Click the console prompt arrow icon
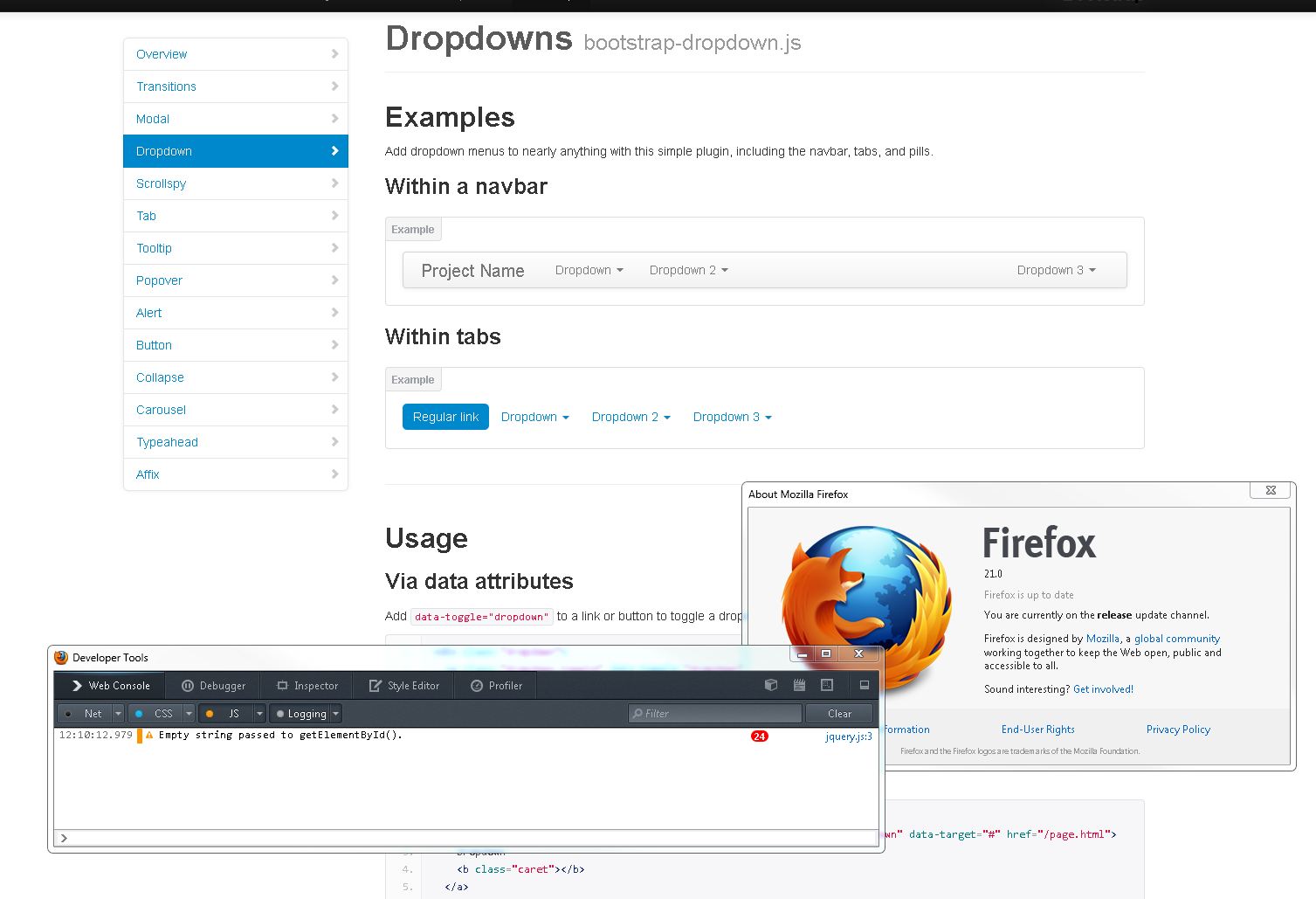Image resolution: width=1316 pixels, height=899 pixels. (x=64, y=838)
